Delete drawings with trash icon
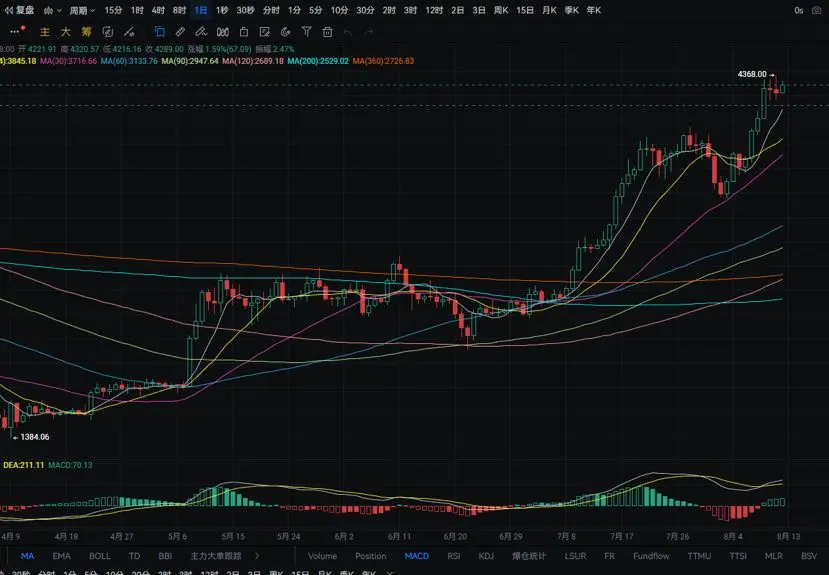This screenshot has height=575, width=829. tap(328, 32)
